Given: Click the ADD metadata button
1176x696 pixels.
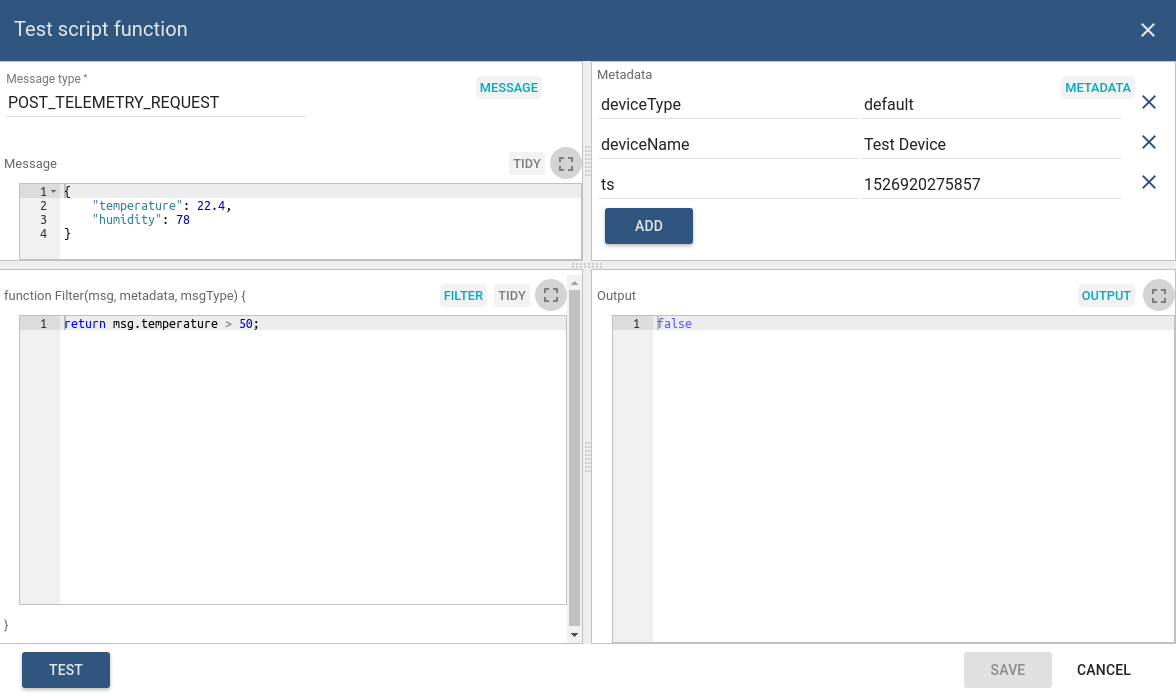Looking at the screenshot, I should 648,226.
